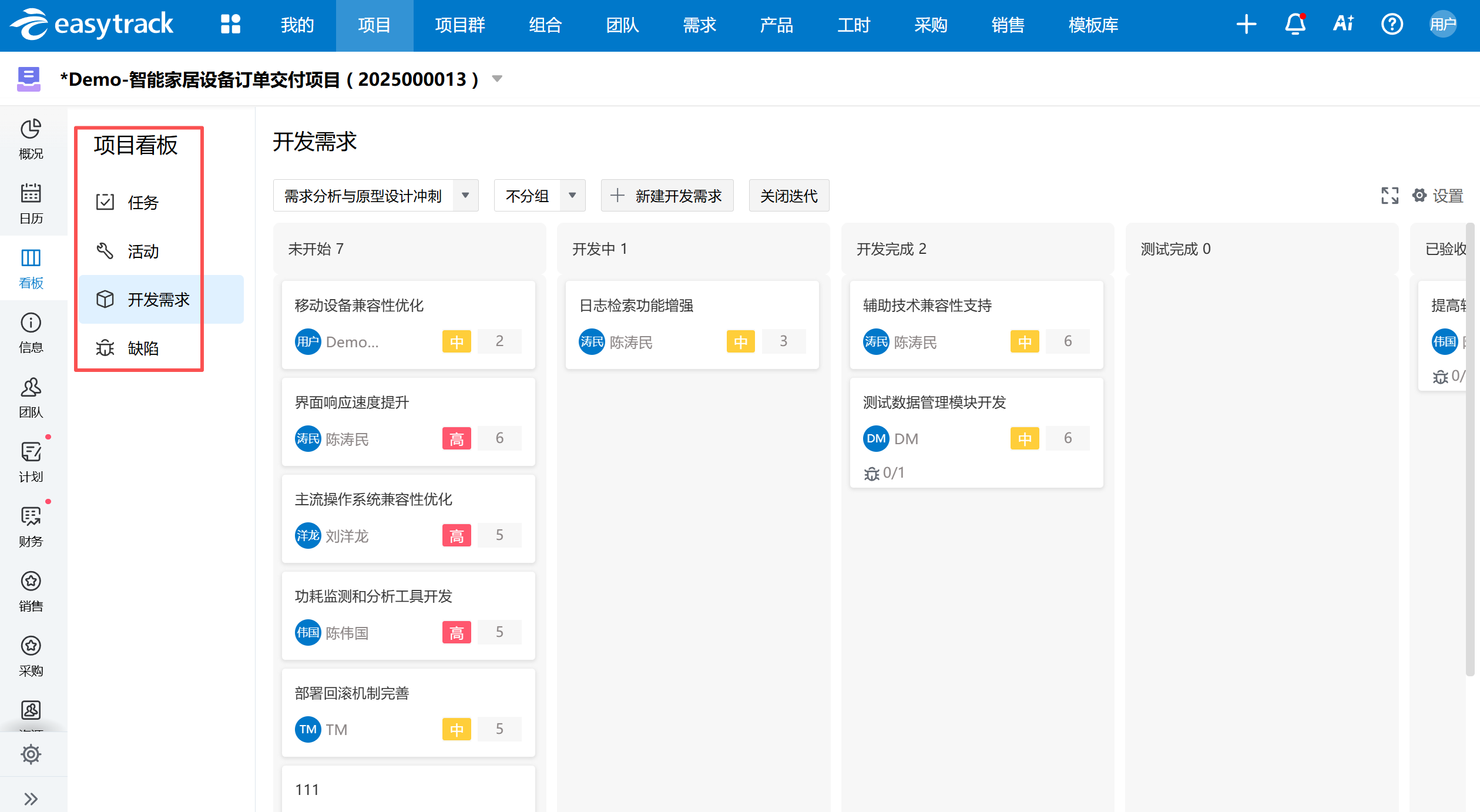The width and height of the screenshot is (1480, 812).
Task: Click the notification bell icon
Action: click(1295, 25)
